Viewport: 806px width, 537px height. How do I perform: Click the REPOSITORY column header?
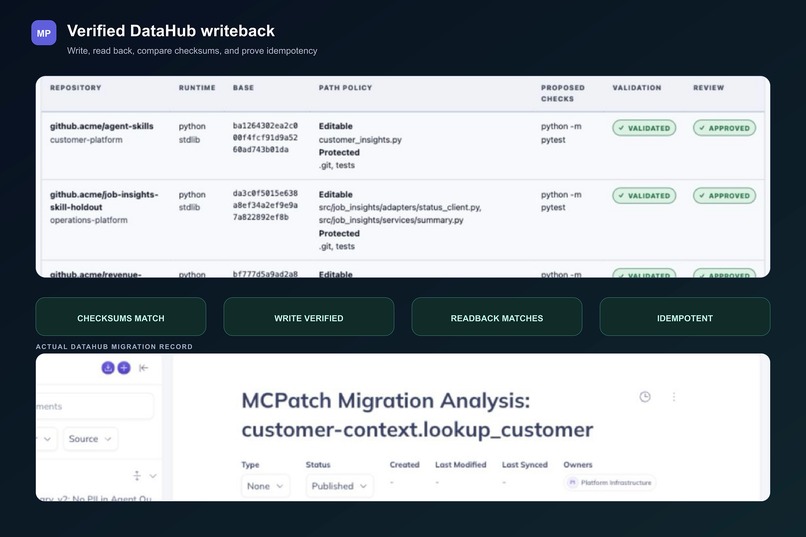[x=76, y=88]
